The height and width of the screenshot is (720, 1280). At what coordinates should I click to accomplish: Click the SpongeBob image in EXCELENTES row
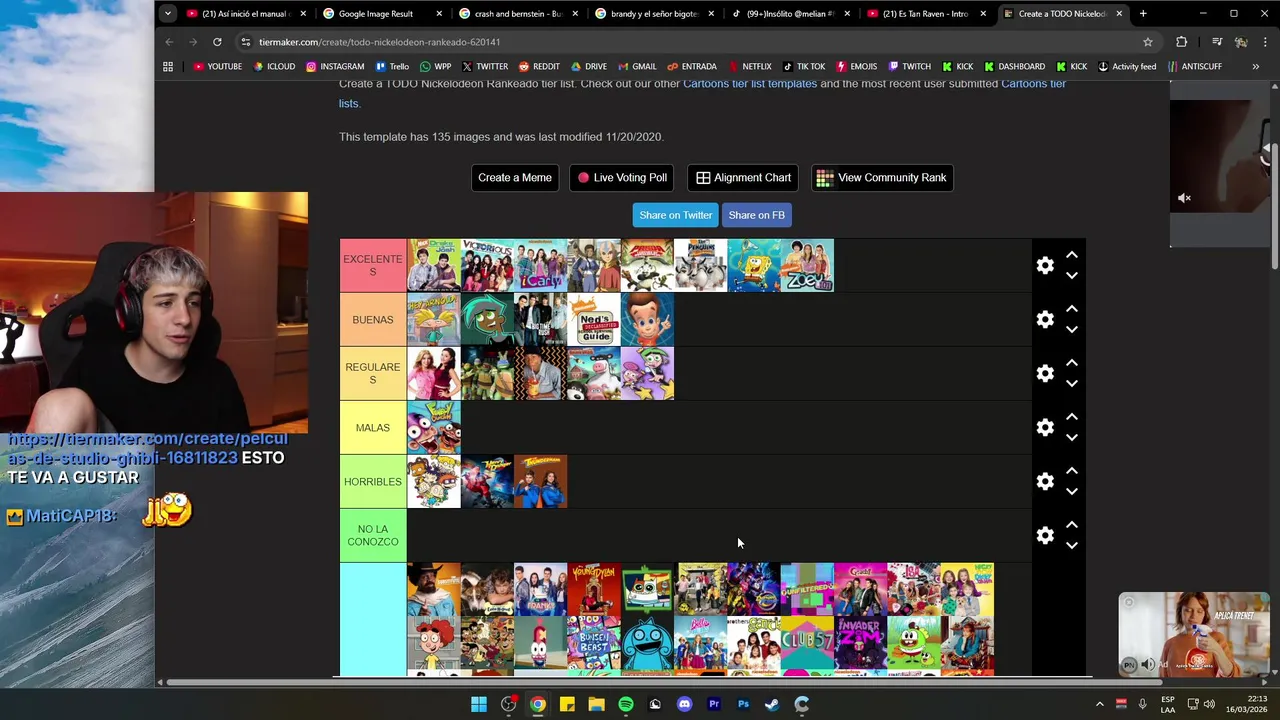tap(754, 265)
